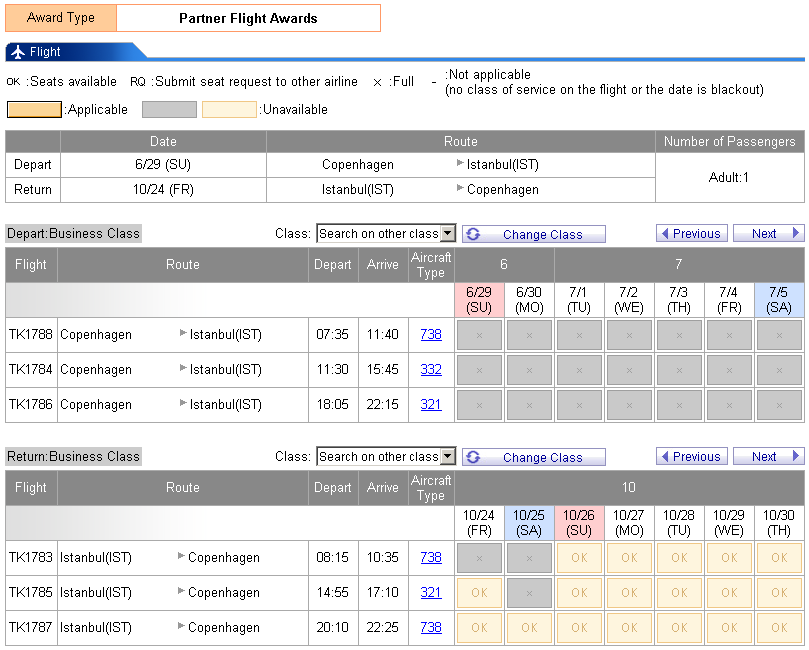Screen dimensions: 809x650
Task: Select OK seat for TK1785 on 10/24
Action: click(479, 593)
